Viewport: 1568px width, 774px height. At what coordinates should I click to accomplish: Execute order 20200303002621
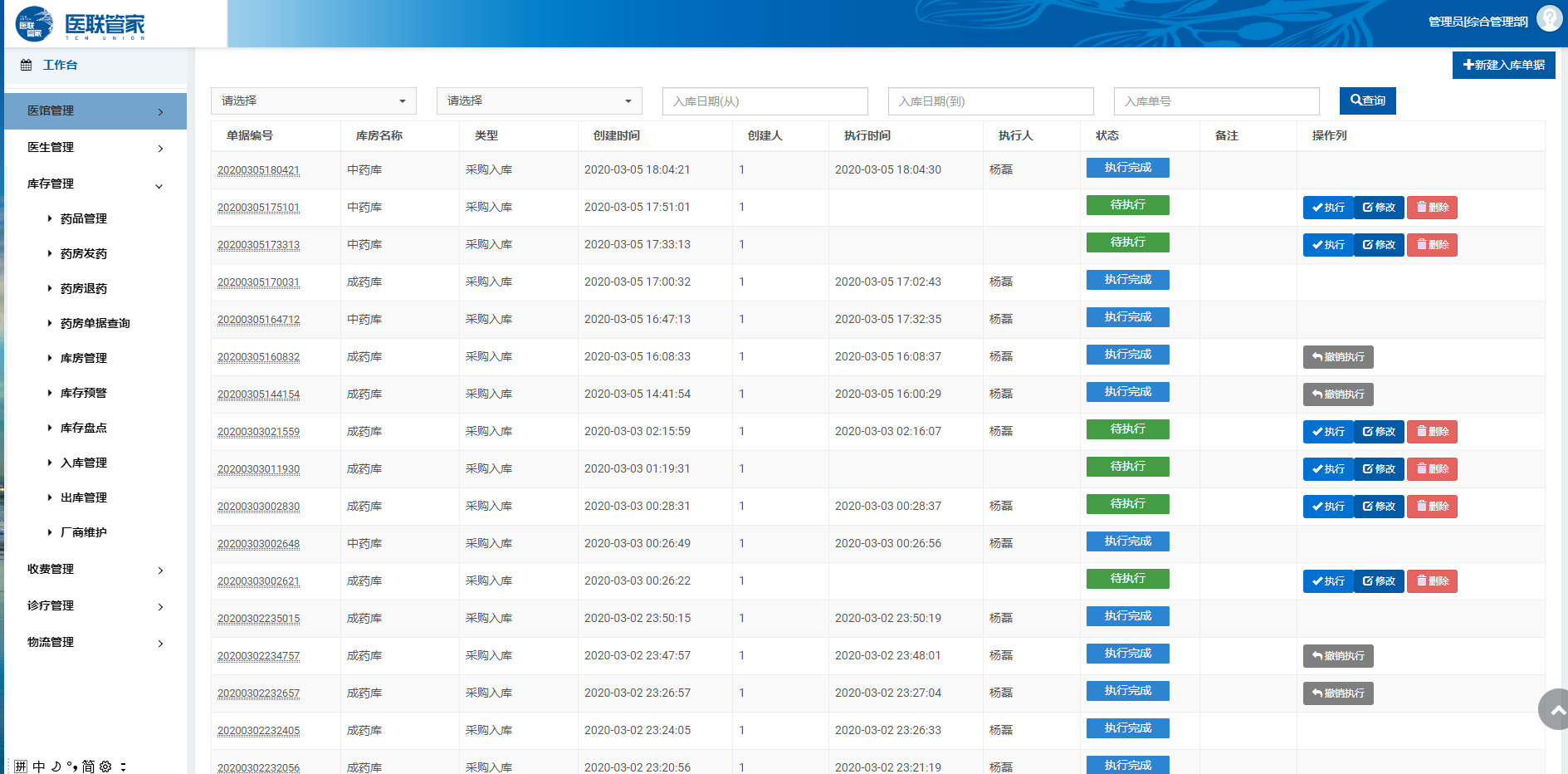pos(1328,581)
